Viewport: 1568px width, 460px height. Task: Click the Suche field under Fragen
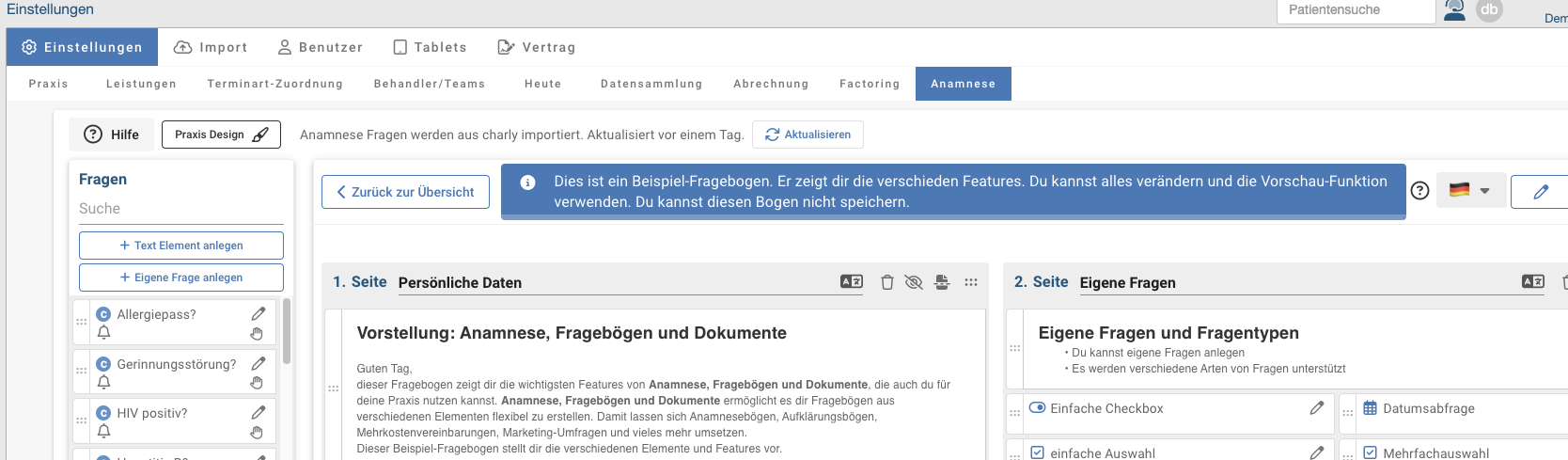pos(181,209)
